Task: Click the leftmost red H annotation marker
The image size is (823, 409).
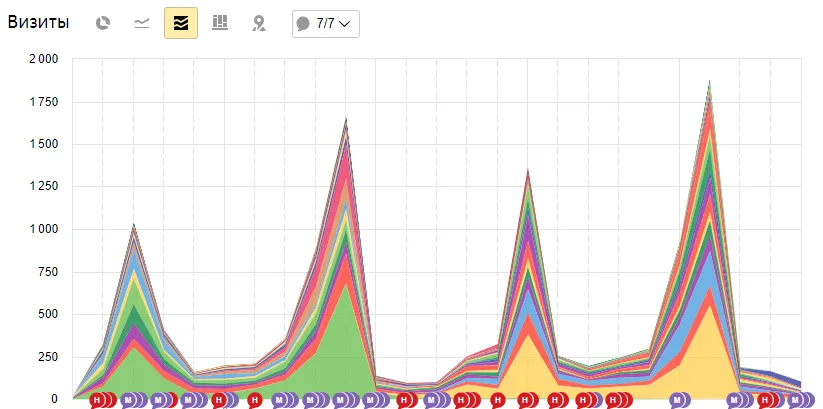Action: tap(98, 400)
